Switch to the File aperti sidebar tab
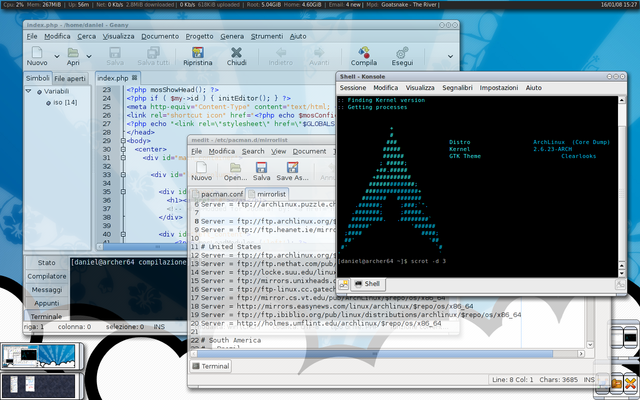The width and height of the screenshot is (640, 400). pyautogui.click(x=70, y=78)
